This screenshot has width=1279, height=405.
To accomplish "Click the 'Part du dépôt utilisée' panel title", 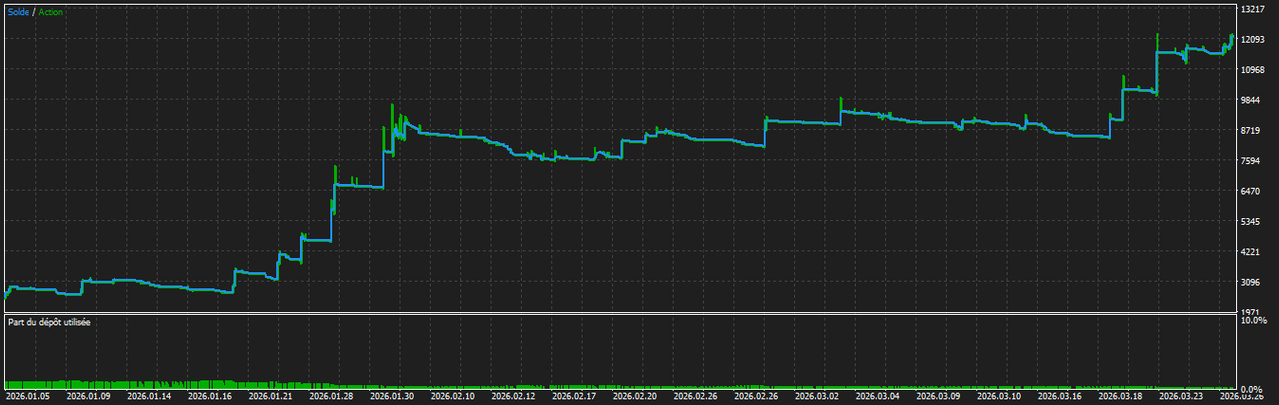I will pos(48,323).
